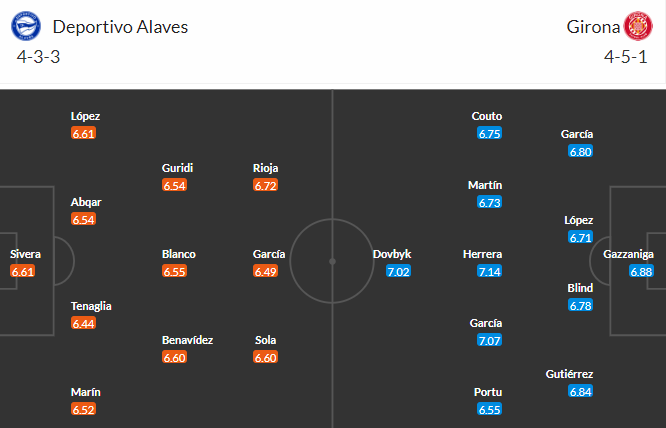Click Abqar's player name
Screen dimensions: 666x428
(86, 202)
